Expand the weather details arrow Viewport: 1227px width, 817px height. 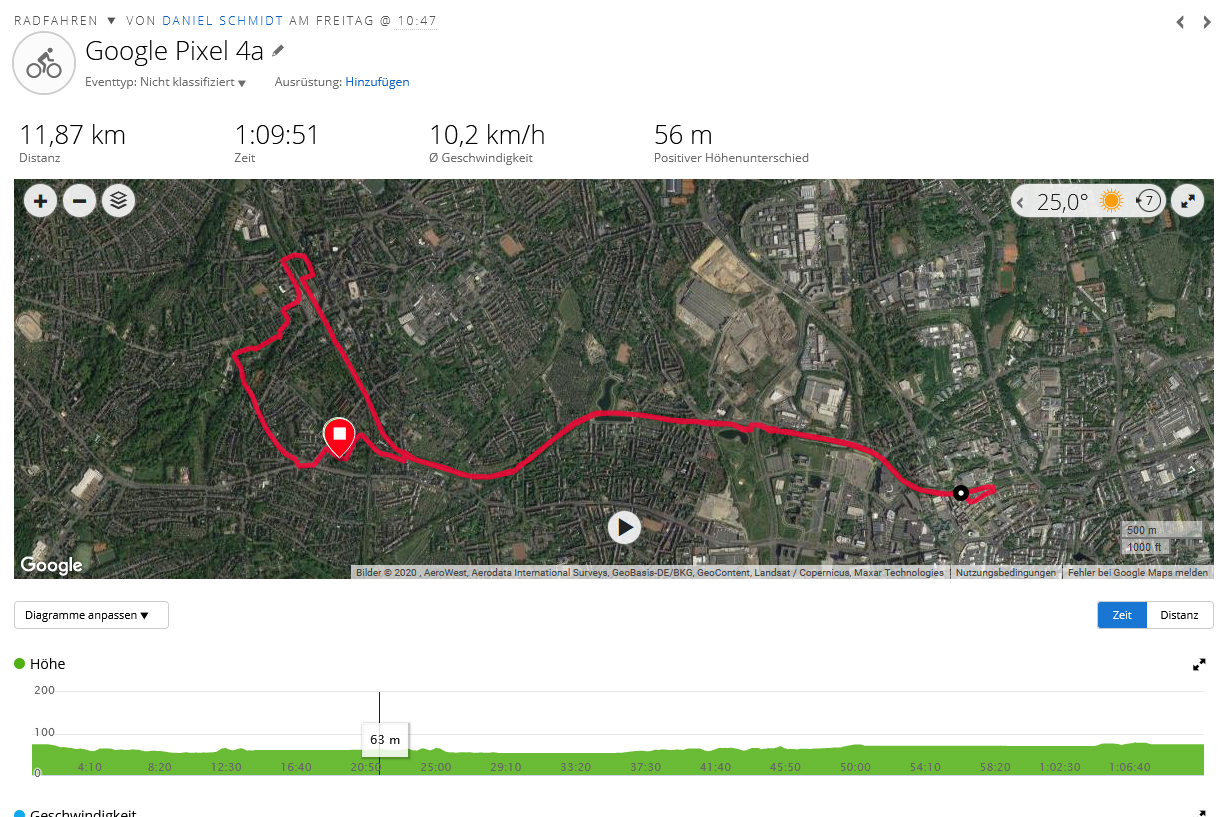coord(1020,203)
